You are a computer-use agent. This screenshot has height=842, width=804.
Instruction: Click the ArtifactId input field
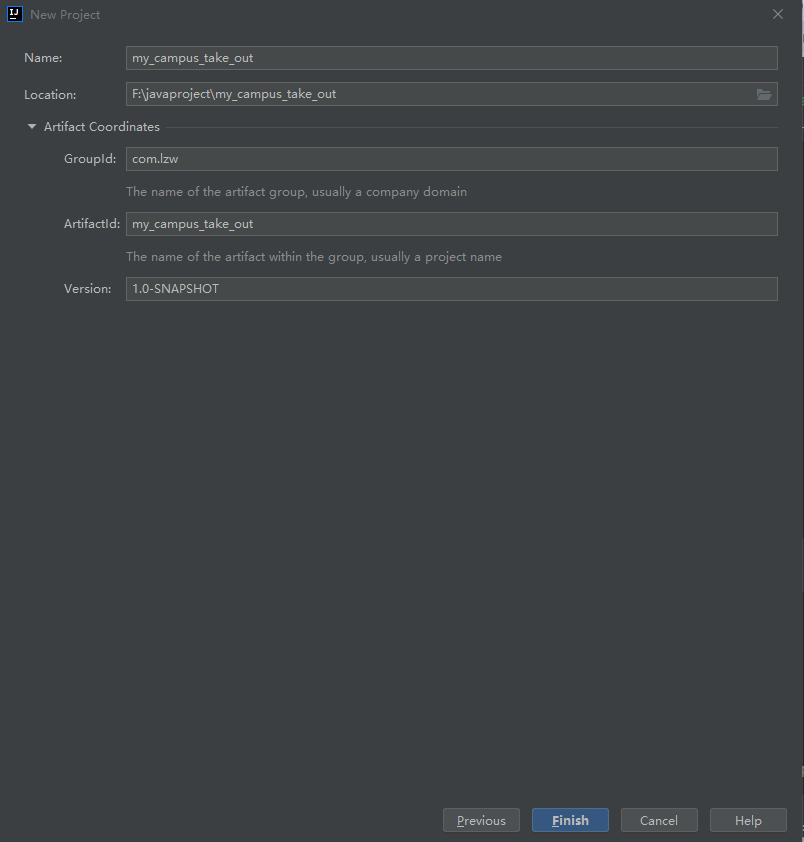(x=451, y=224)
